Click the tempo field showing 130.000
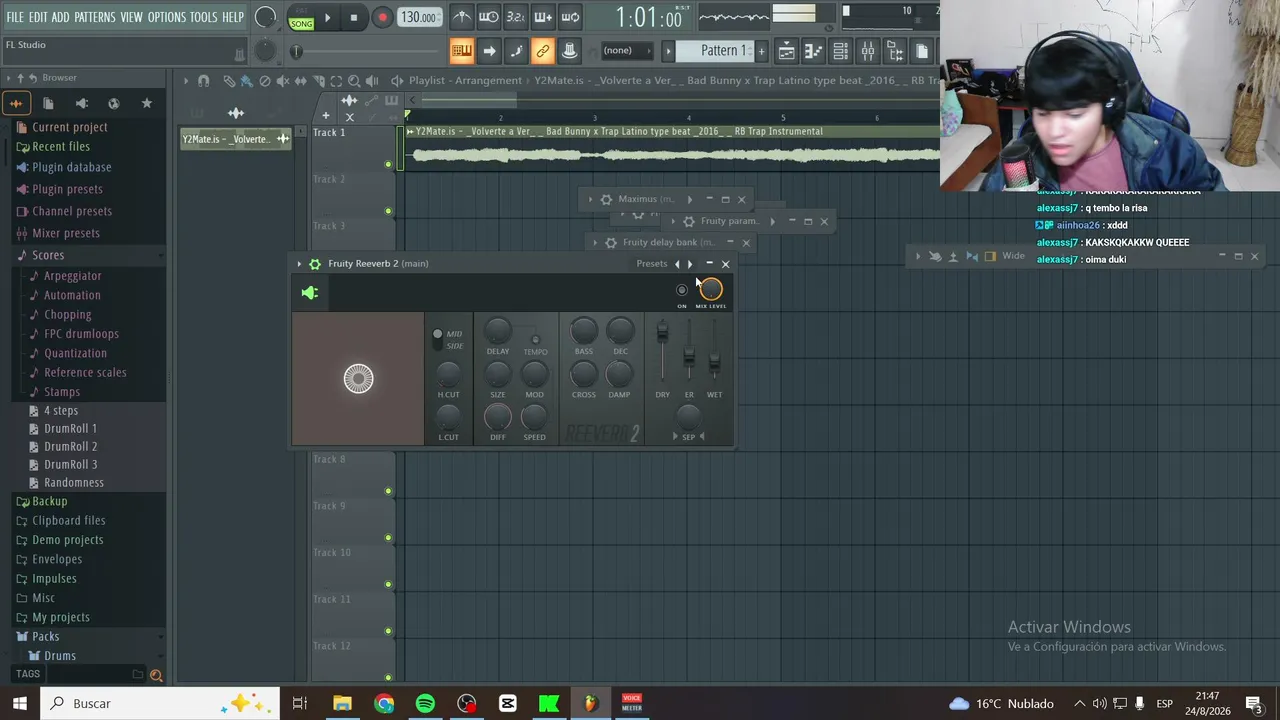Screen dimensions: 1280x720 click(x=418, y=17)
